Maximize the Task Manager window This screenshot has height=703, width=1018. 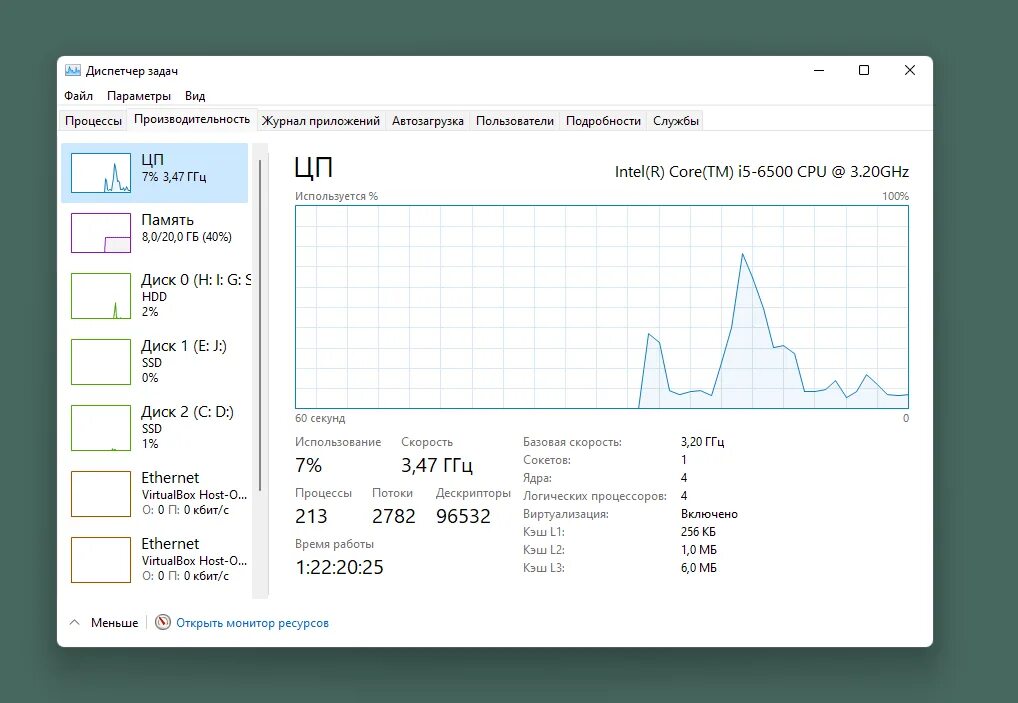click(864, 70)
